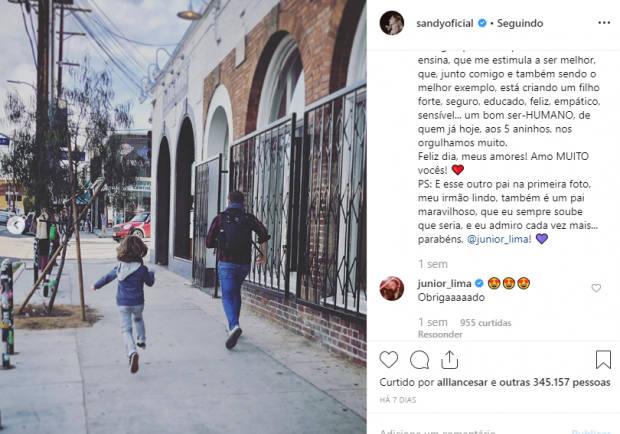Open the three-dot more options menu

tap(604, 23)
